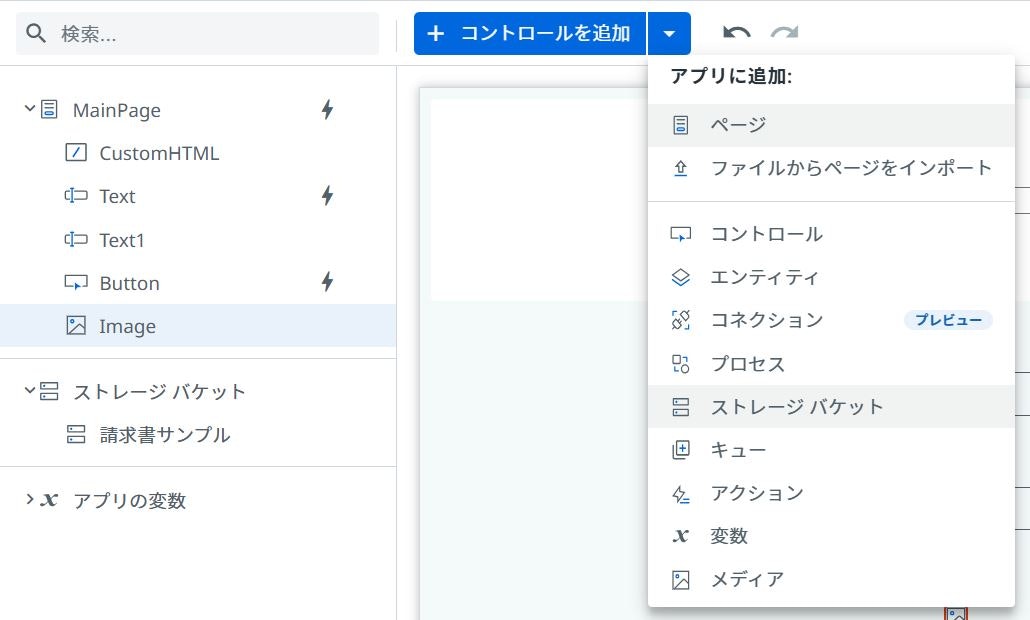Click the undo arrow icon

tap(736, 32)
